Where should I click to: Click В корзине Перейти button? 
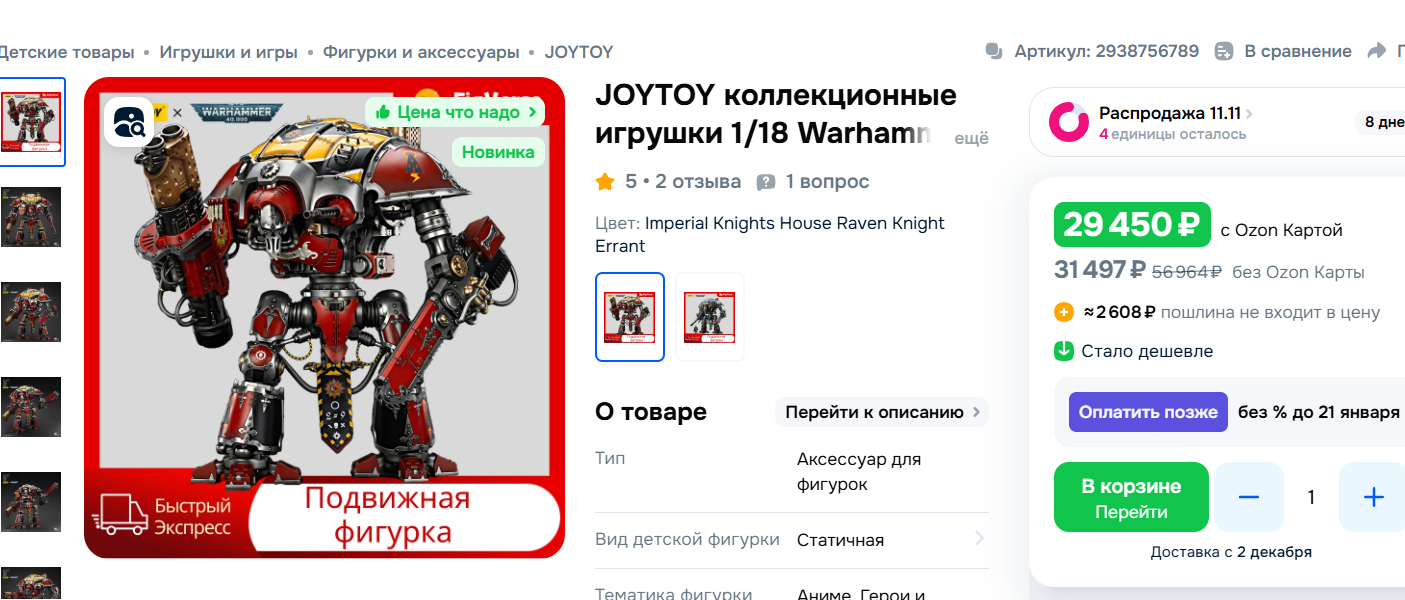(1131, 497)
